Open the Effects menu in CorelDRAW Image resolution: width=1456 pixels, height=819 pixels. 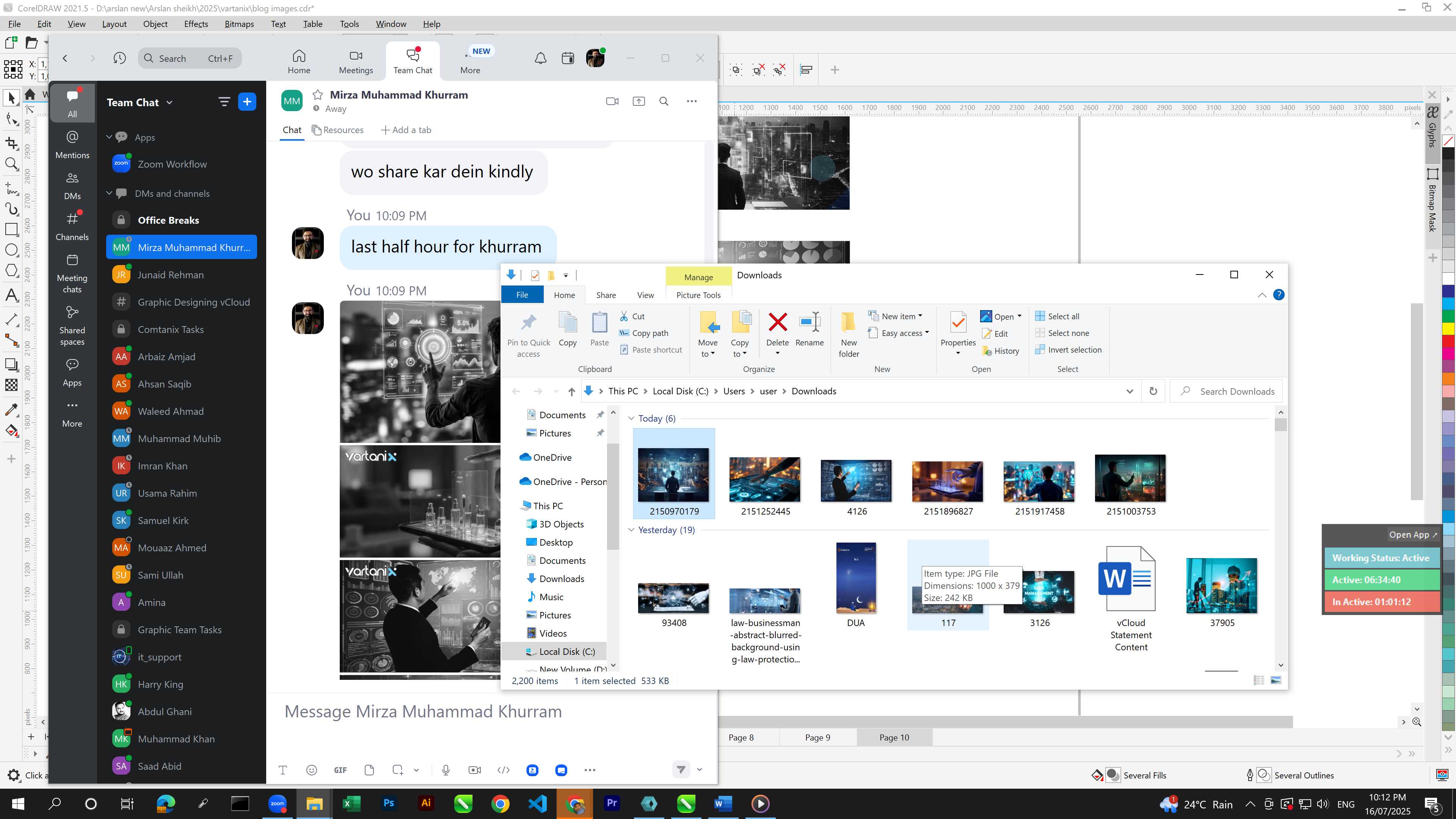coord(196,24)
